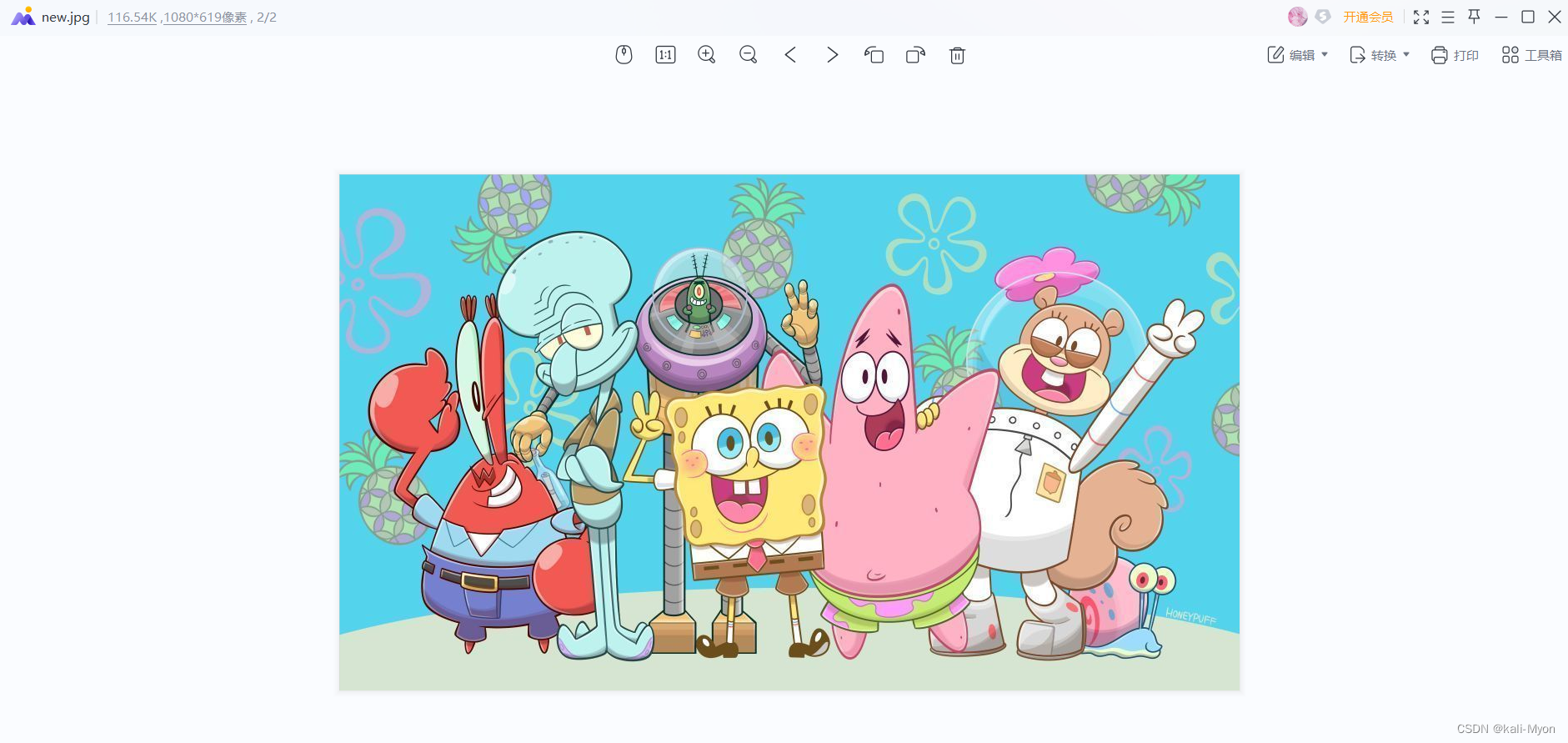1568x743 pixels.
Task: Zoom in on the image
Action: pyautogui.click(x=707, y=55)
